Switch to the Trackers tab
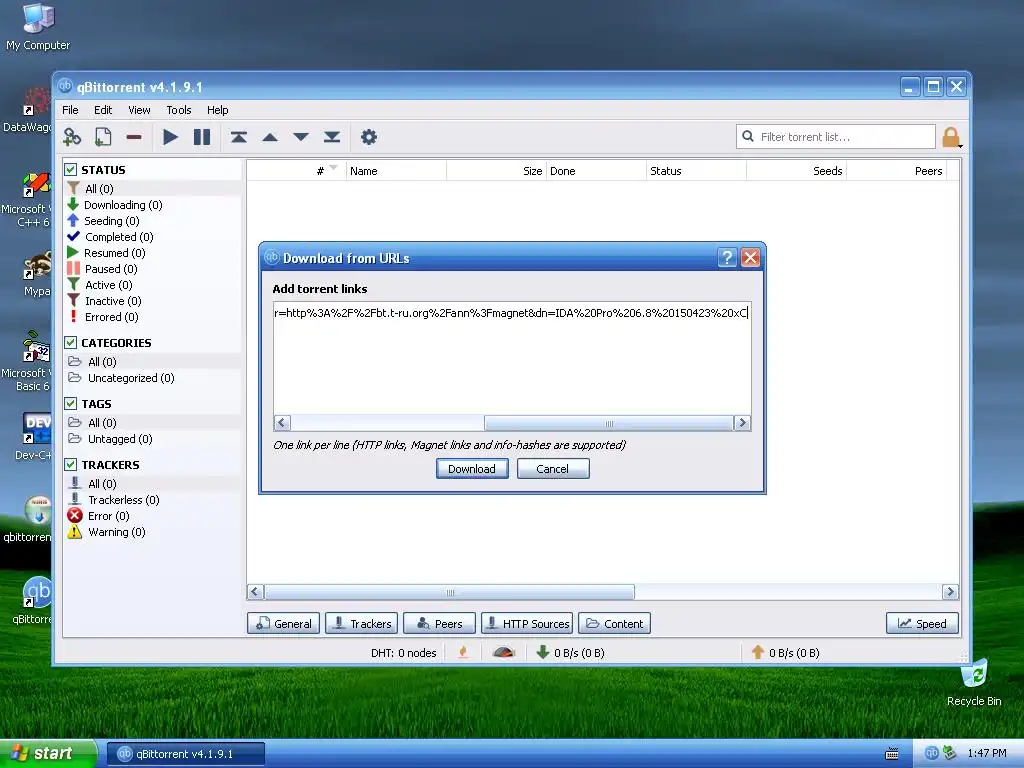 [x=361, y=624]
